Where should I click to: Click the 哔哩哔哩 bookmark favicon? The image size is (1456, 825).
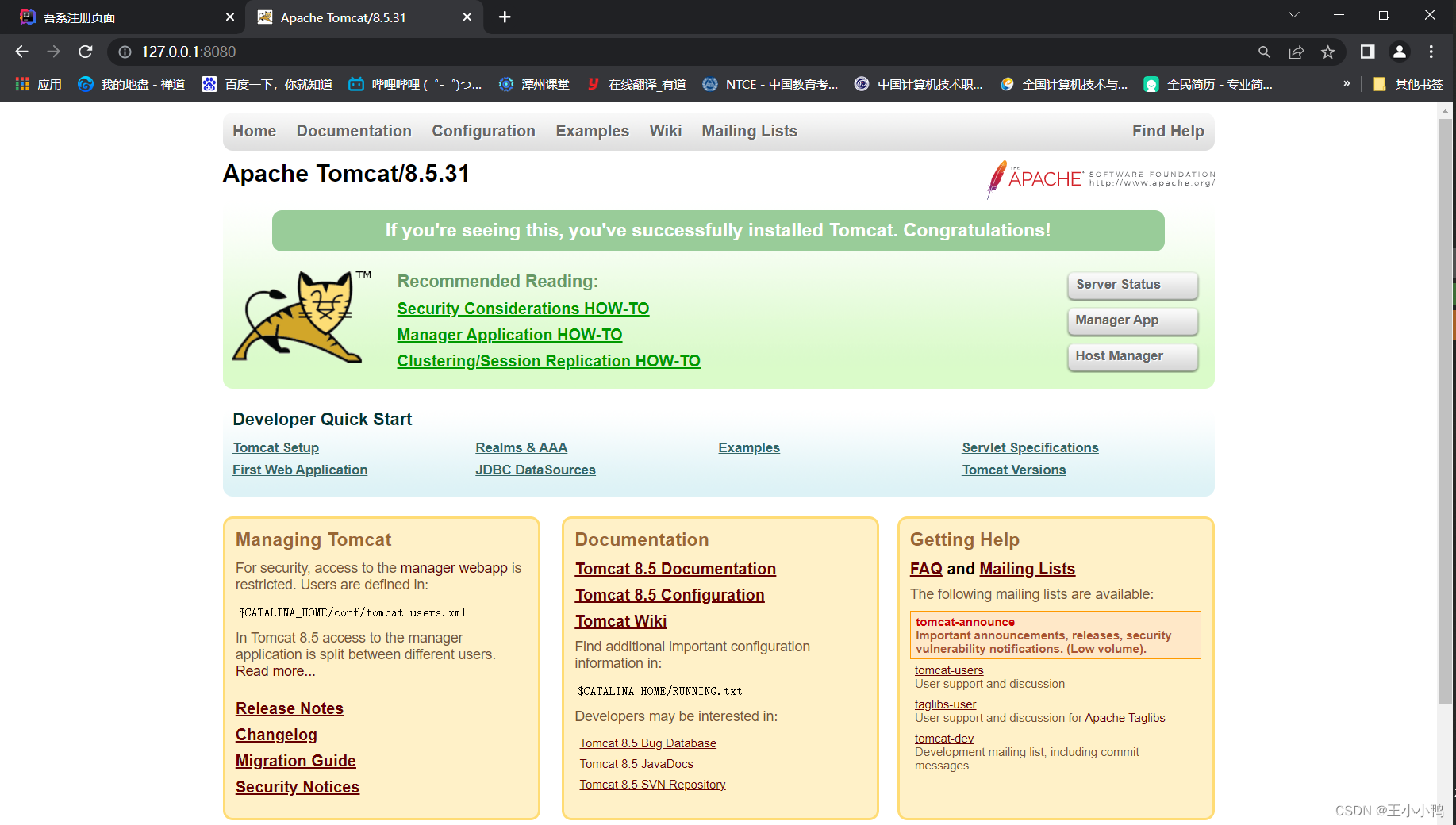(355, 84)
